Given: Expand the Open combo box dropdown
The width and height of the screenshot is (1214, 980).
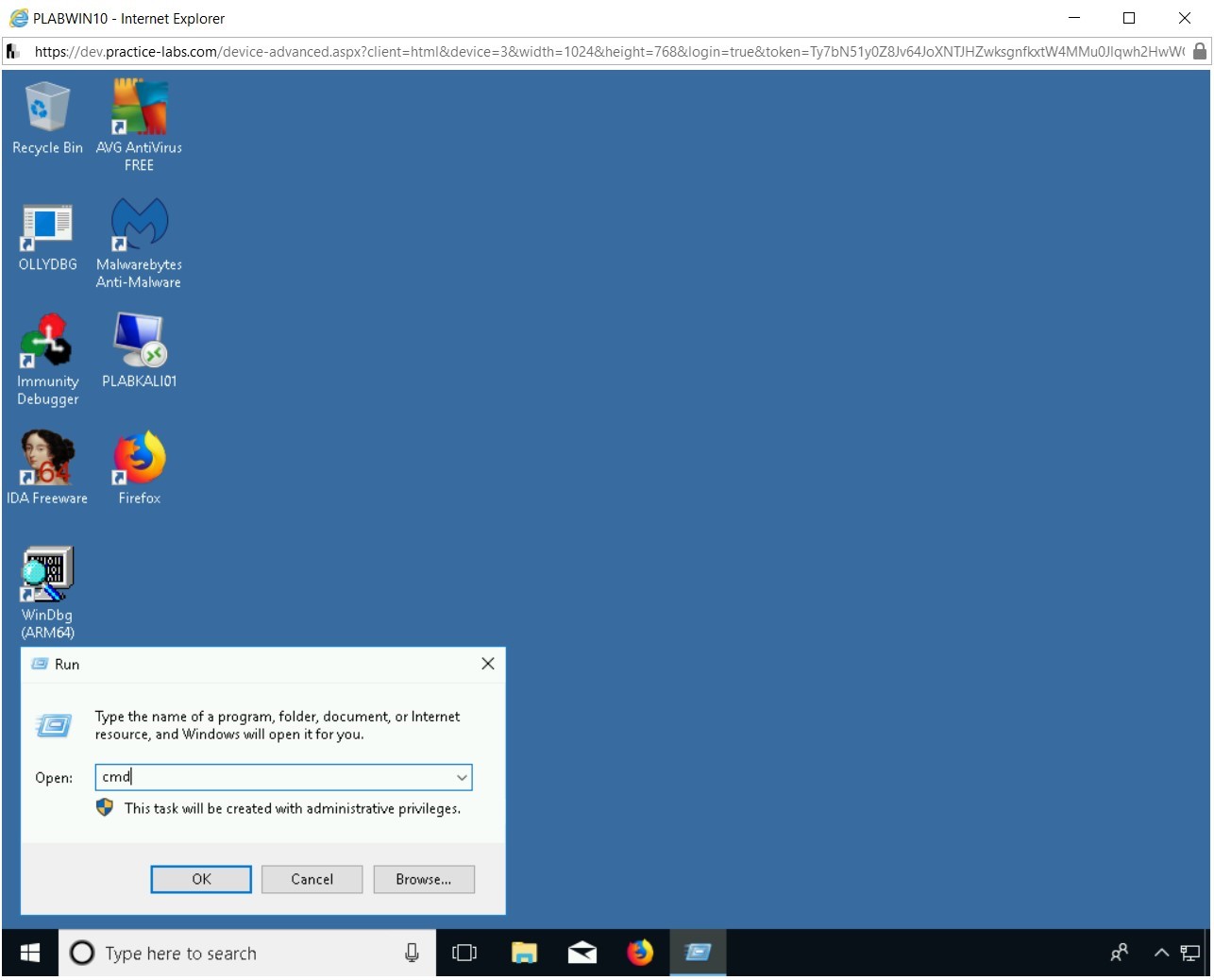Looking at the screenshot, I should (x=462, y=777).
